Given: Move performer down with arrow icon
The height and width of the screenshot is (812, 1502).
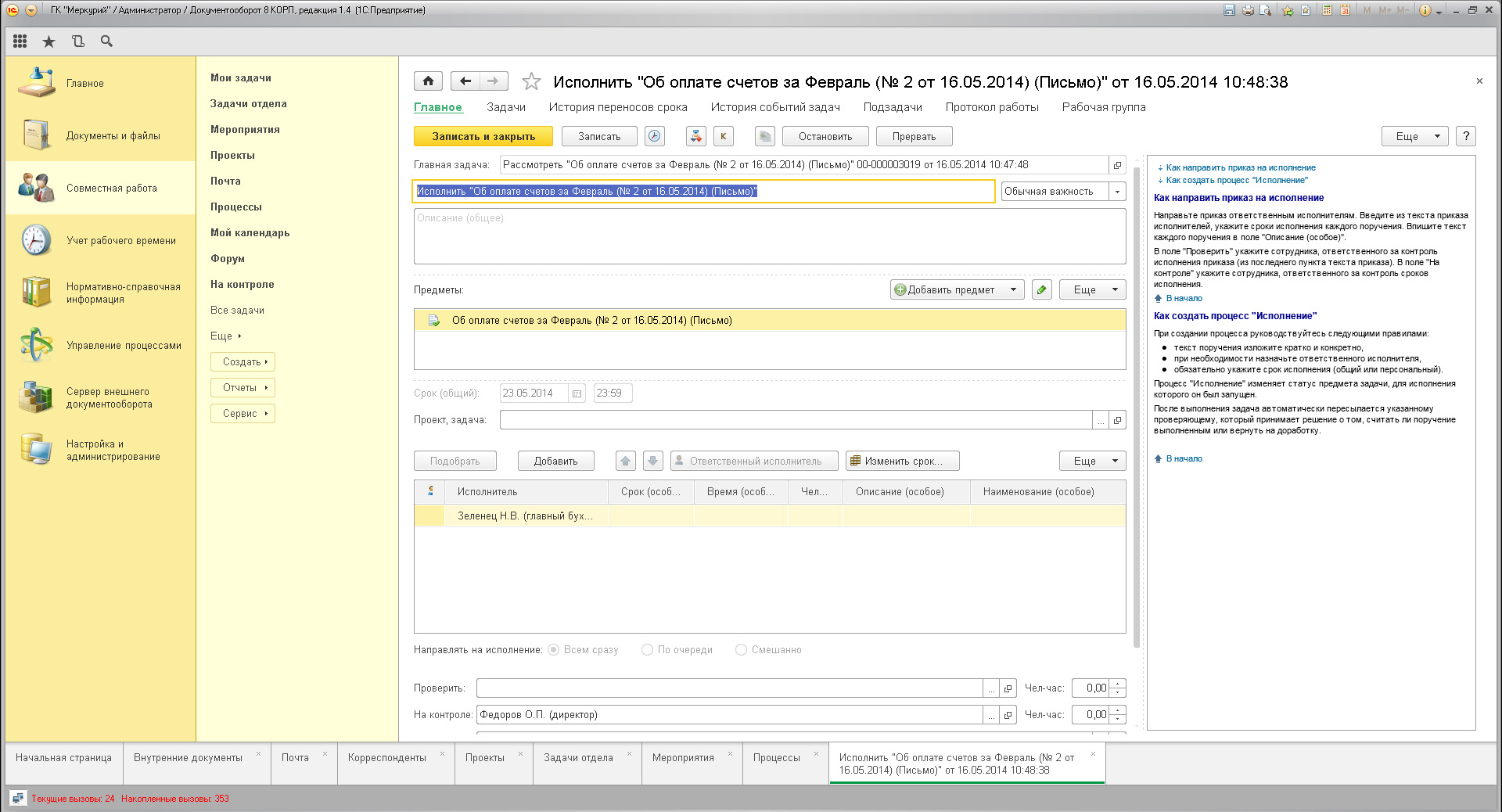Looking at the screenshot, I should coord(653,461).
